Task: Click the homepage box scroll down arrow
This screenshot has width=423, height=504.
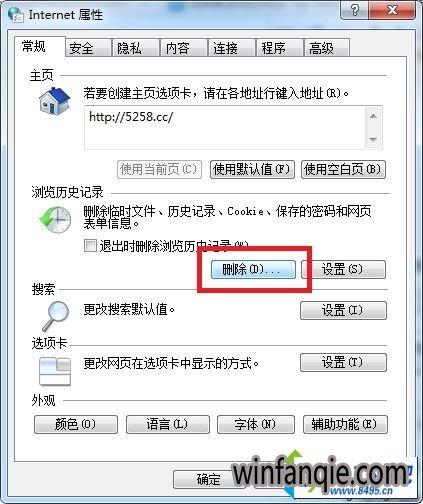Action: 373,139
